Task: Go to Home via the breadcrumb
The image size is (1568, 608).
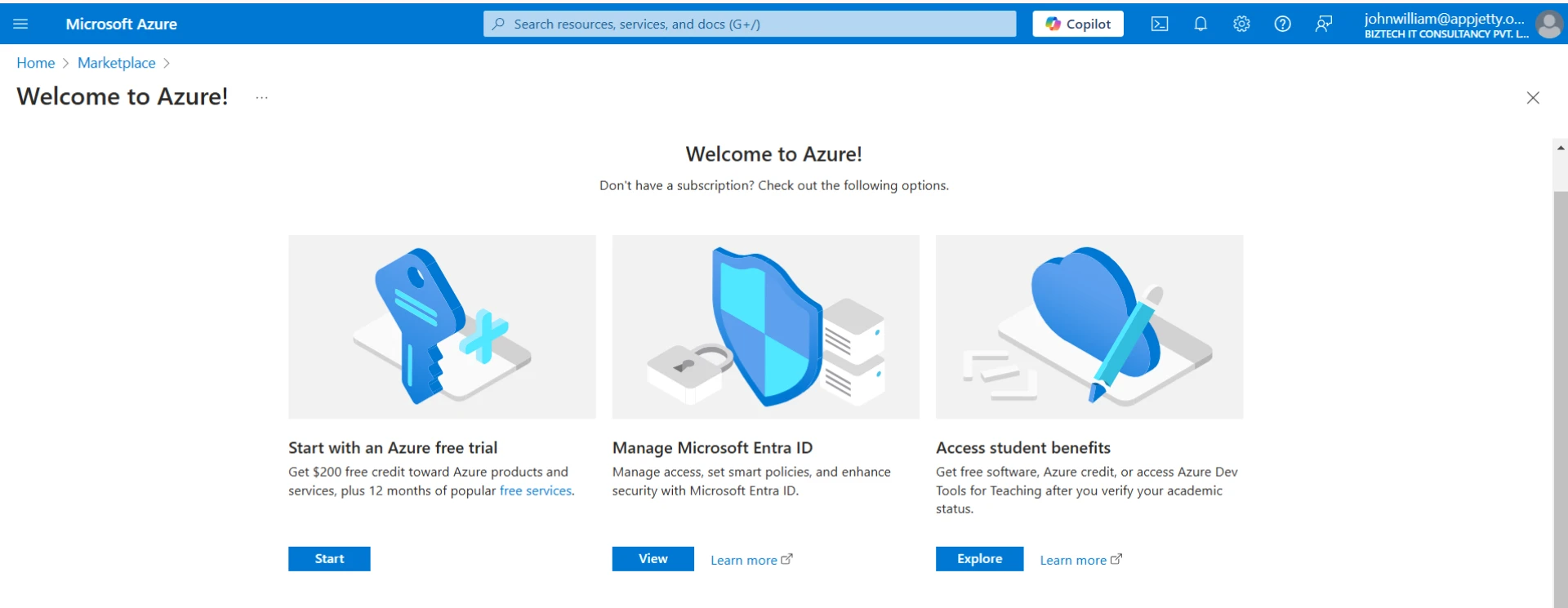Action: tap(35, 63)
